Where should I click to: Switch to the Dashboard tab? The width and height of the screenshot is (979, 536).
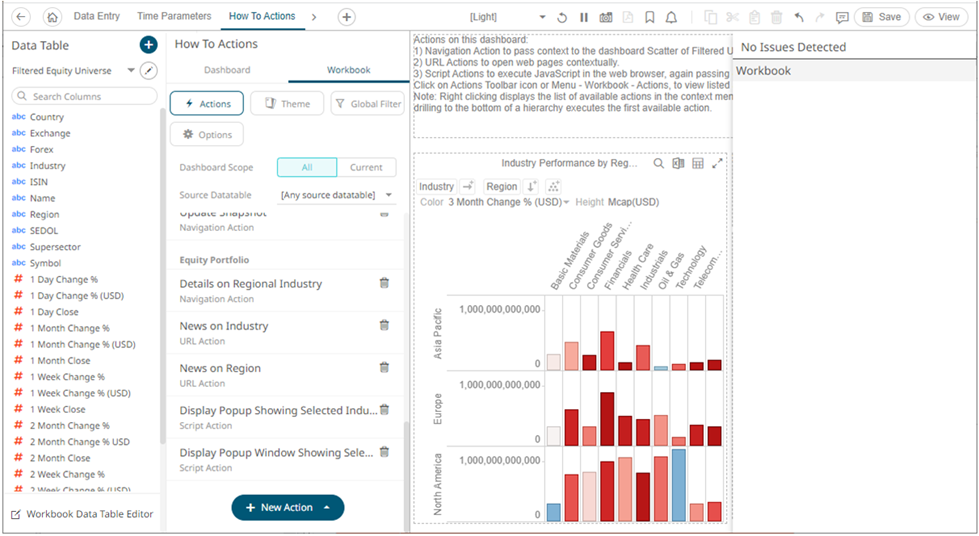point(227,70)
